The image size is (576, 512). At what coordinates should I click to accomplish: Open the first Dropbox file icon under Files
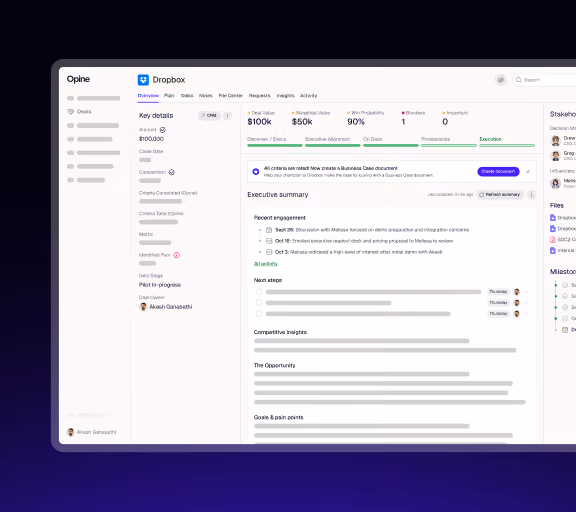[552, 217]
